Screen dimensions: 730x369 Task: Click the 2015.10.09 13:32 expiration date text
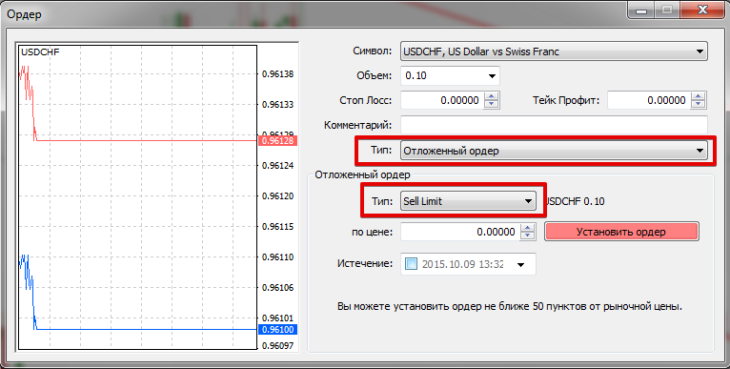tap(462, 264)
